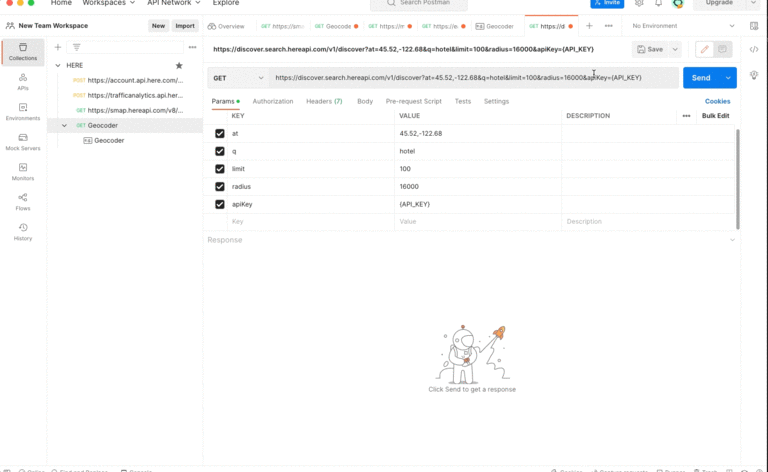Open the comments icon beside the pencil
Viewport: 768px width, 472px height.
click(722, 49)
